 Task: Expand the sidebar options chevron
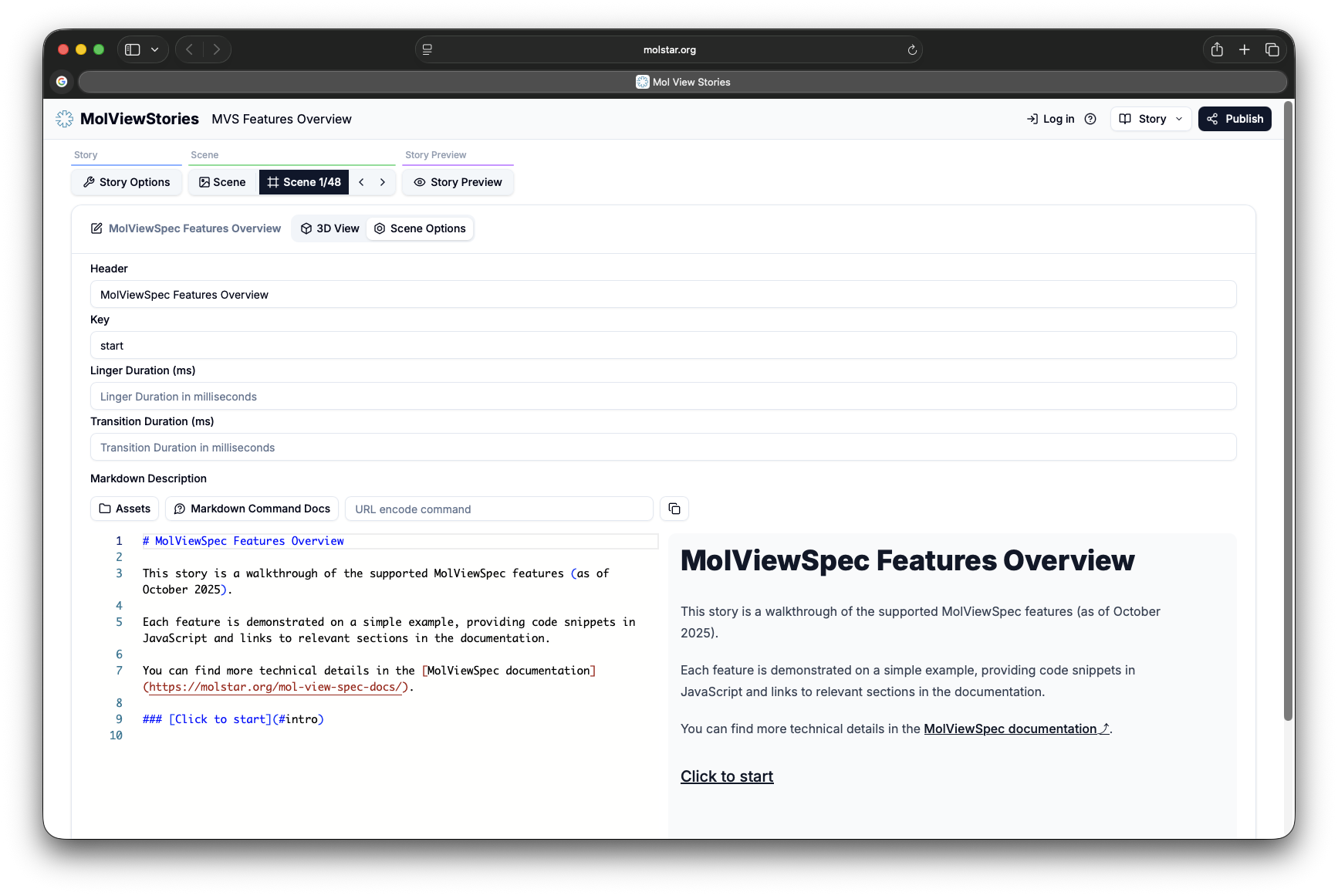pos(155,50)
